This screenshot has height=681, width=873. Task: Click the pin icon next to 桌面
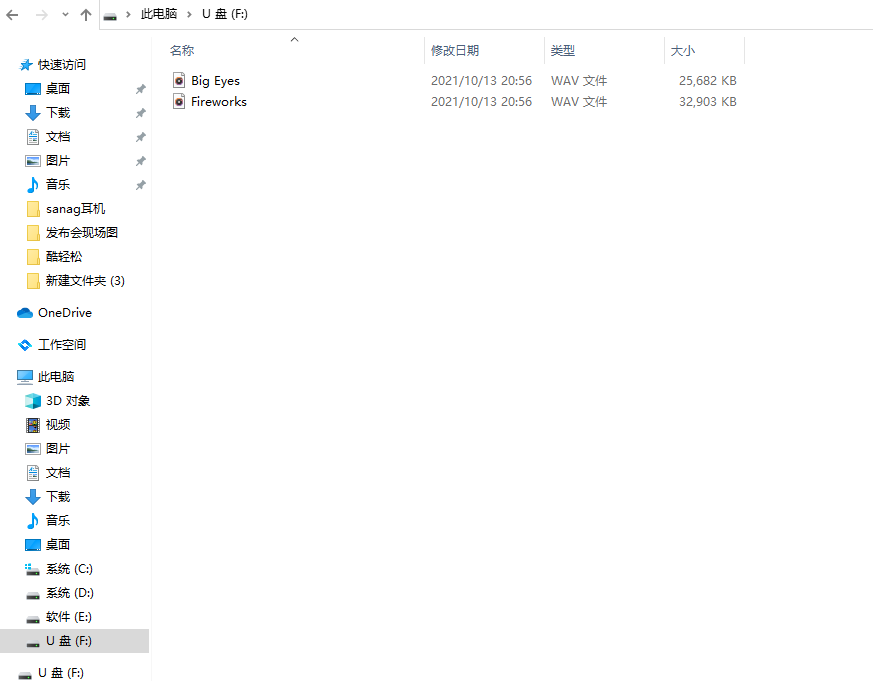(141, 89)
